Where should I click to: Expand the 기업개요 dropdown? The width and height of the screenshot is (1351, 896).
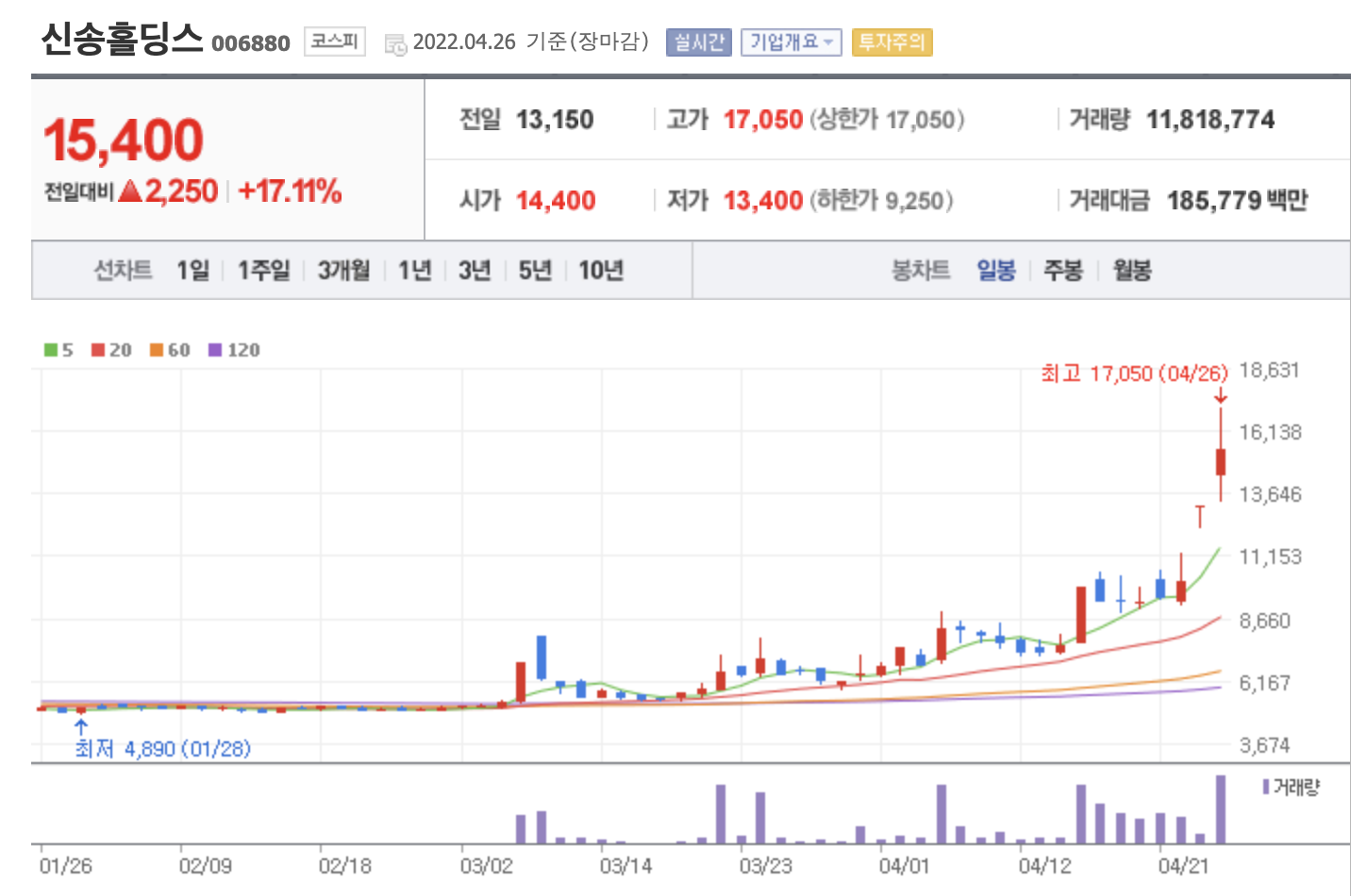click(x=791, y=42)
